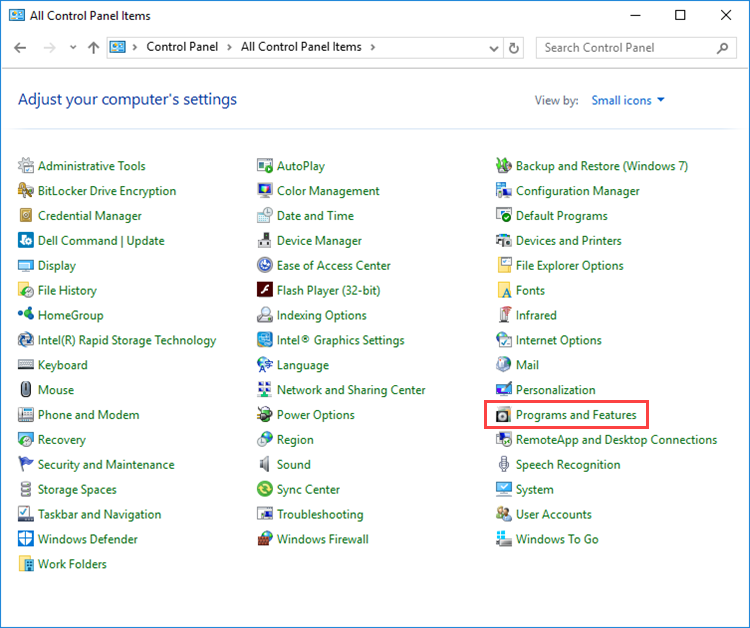Open the View by Small icons dropdown
The height and width of the screenshot is (628, 750).
628,100
